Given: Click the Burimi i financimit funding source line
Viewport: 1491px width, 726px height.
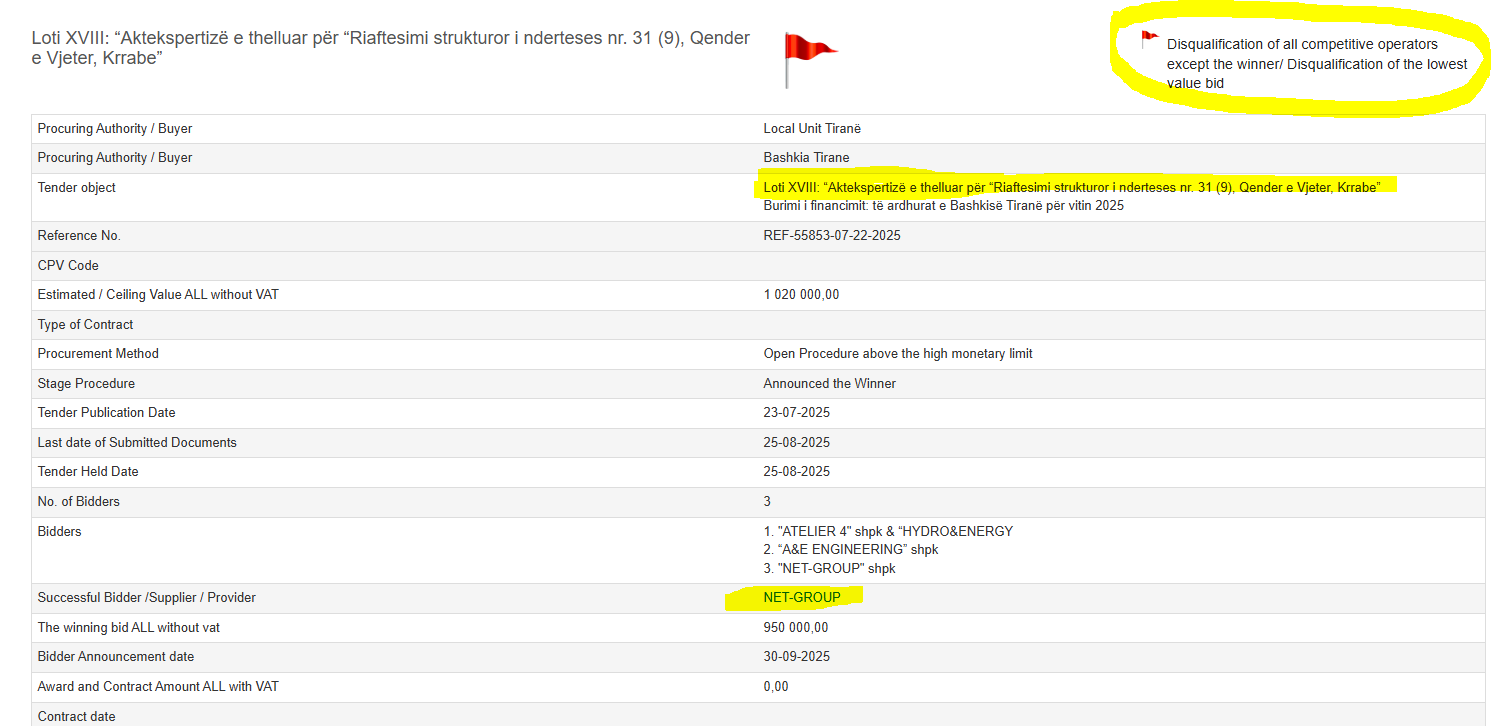Looking at the screenshot, I should (x=944, y=206).
